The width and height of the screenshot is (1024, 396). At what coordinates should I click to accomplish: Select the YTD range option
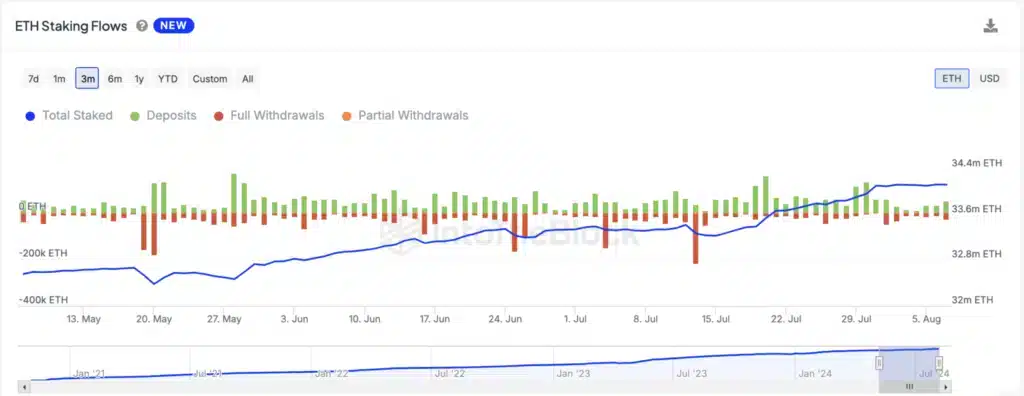pyautogui.click(x=168, y=79)
